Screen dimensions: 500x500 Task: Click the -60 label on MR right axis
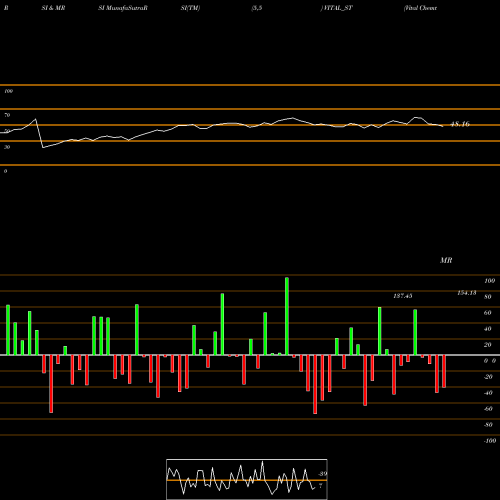tap(488, 409)
